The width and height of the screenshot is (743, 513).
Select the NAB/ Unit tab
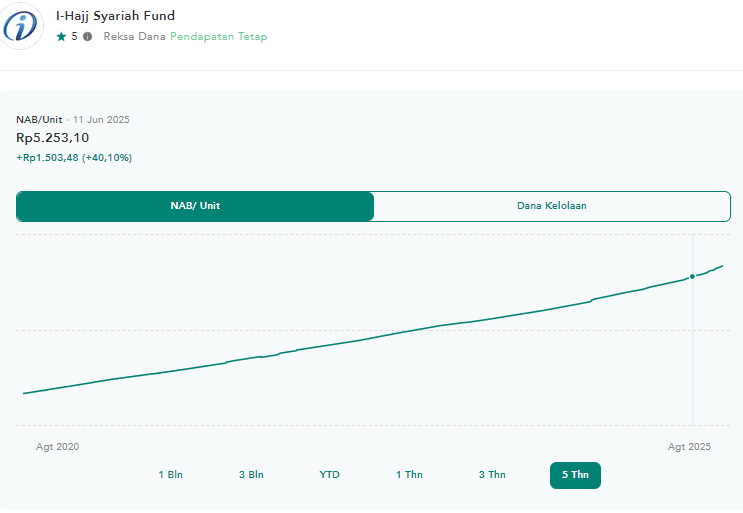point(195,206)
